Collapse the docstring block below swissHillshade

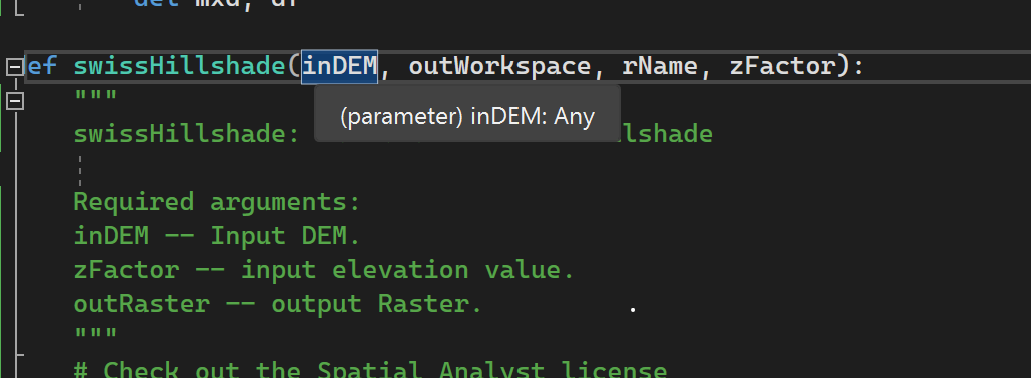(x=14, y=101)
